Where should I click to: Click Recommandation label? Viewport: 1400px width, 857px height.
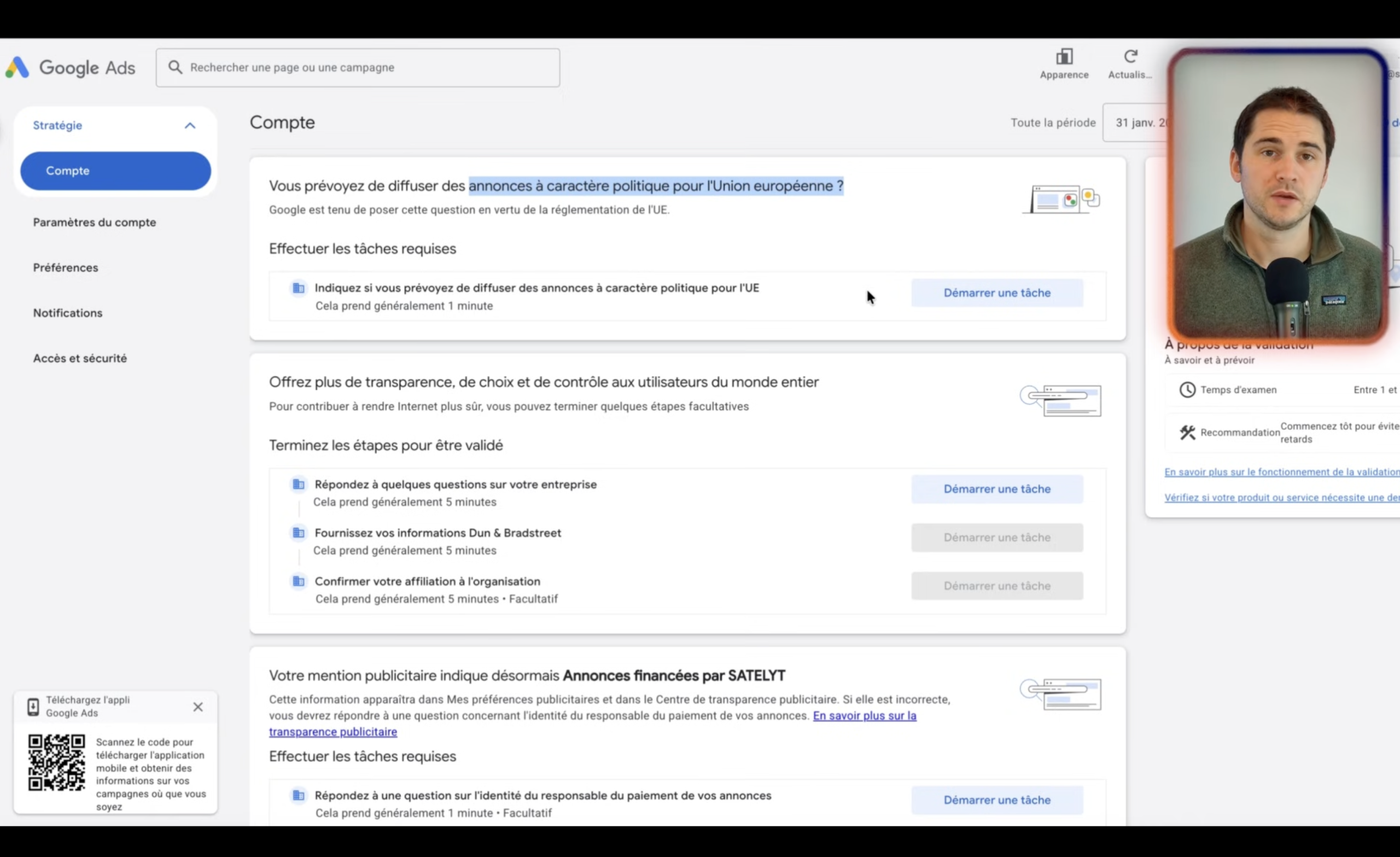pos(1240,433)
